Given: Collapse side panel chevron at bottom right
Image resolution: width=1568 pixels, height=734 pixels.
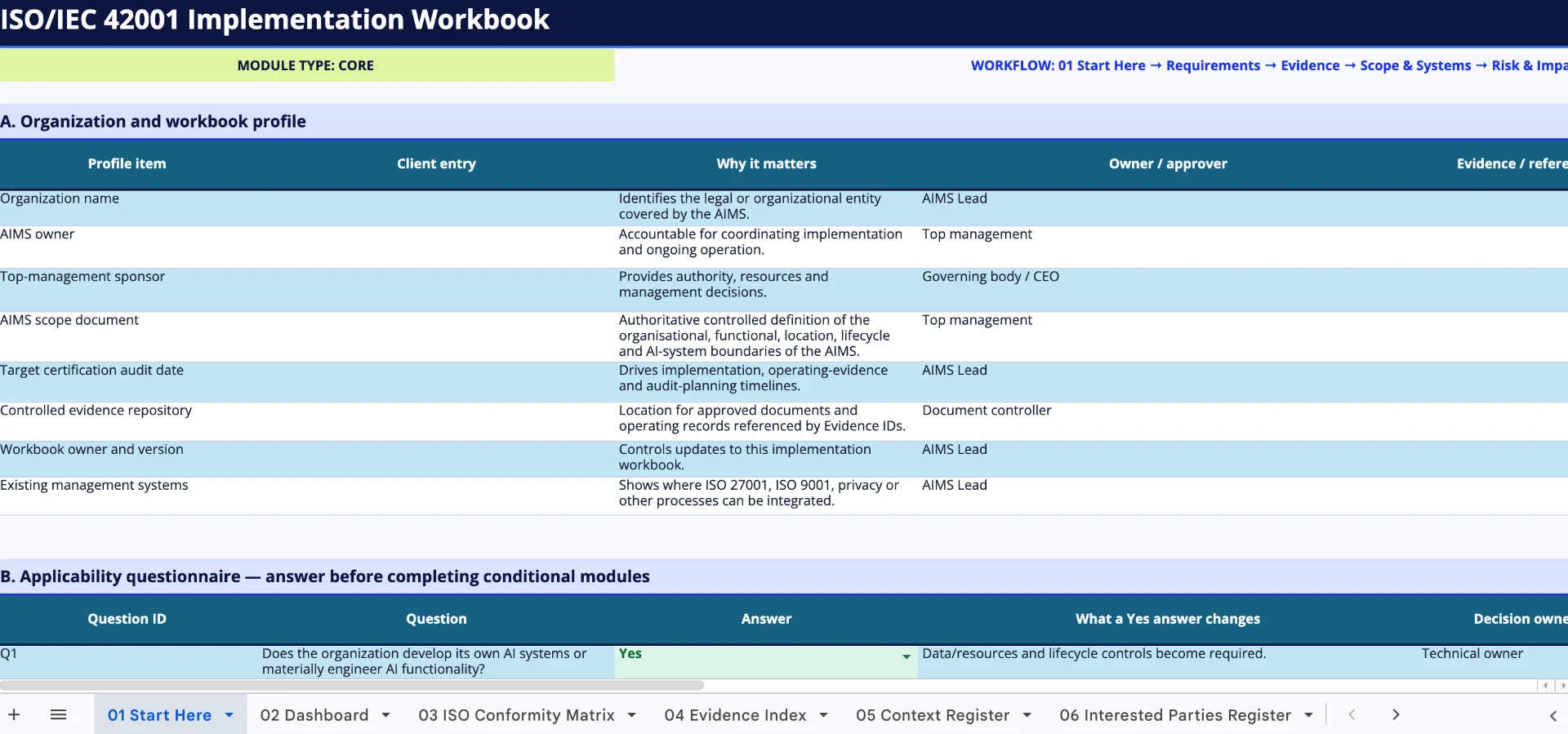Looking at the screenshot, I should click(1552, 715).
